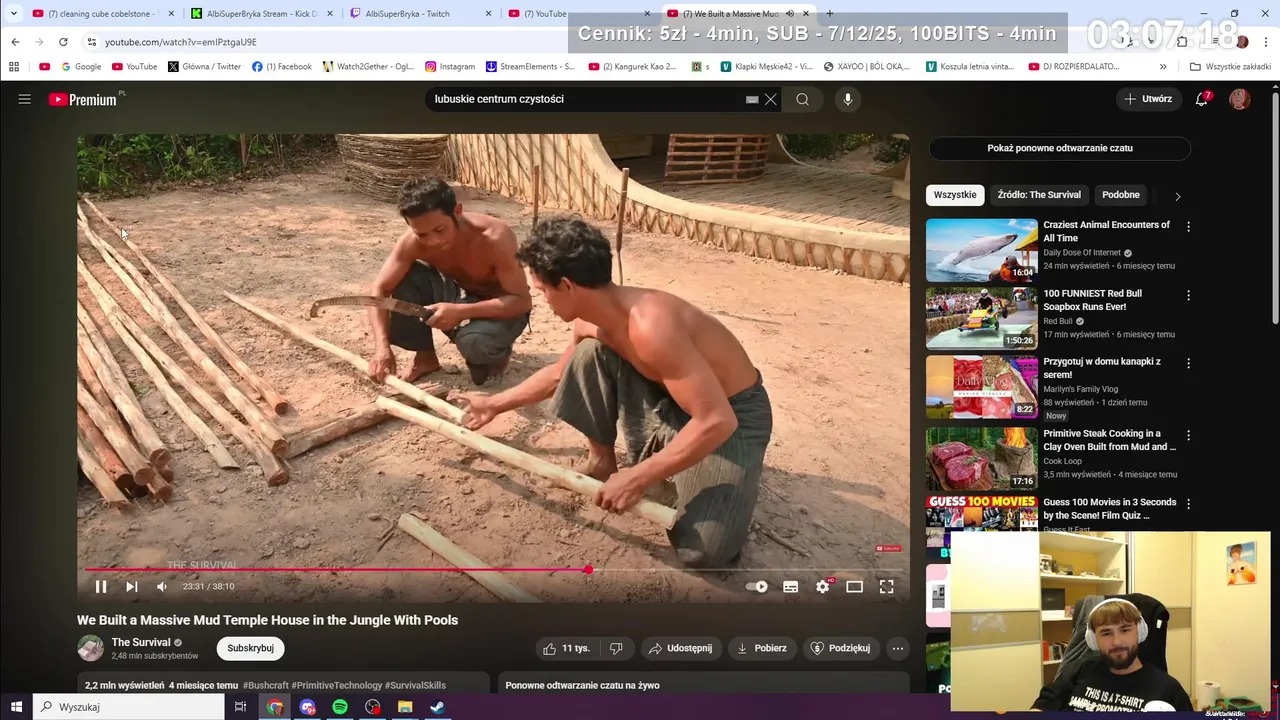Expand filter chips with right chevron
The width and height of the screenshot is (1280, 720).
[1177, 196]
